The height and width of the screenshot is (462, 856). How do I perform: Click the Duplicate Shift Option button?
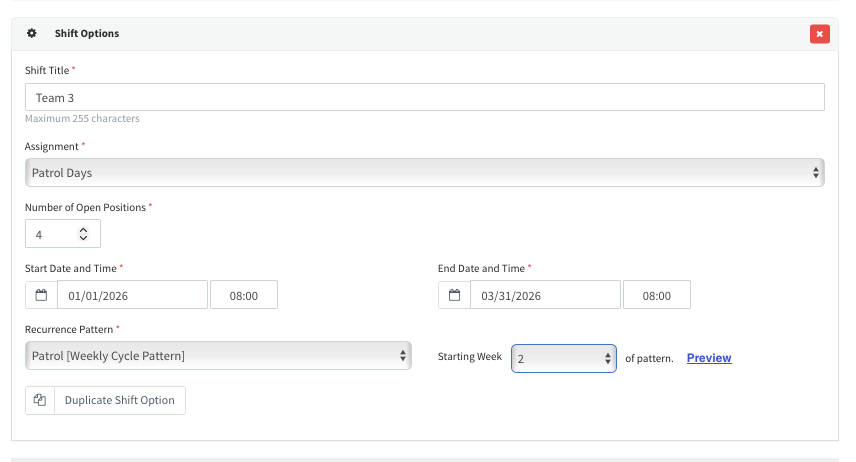[105, 400]
